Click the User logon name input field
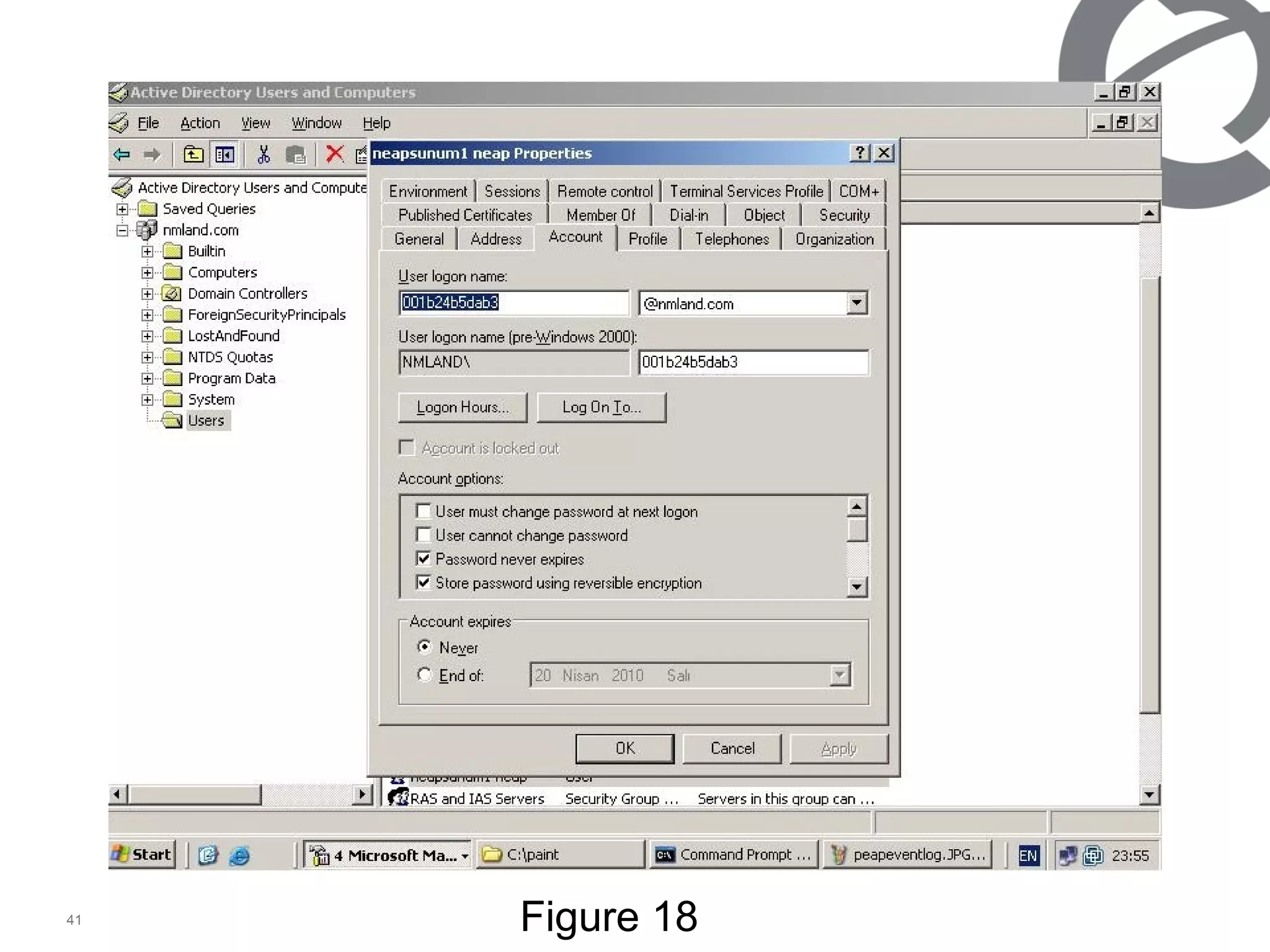Screen dimensions: 1270x952 point(513,303)
